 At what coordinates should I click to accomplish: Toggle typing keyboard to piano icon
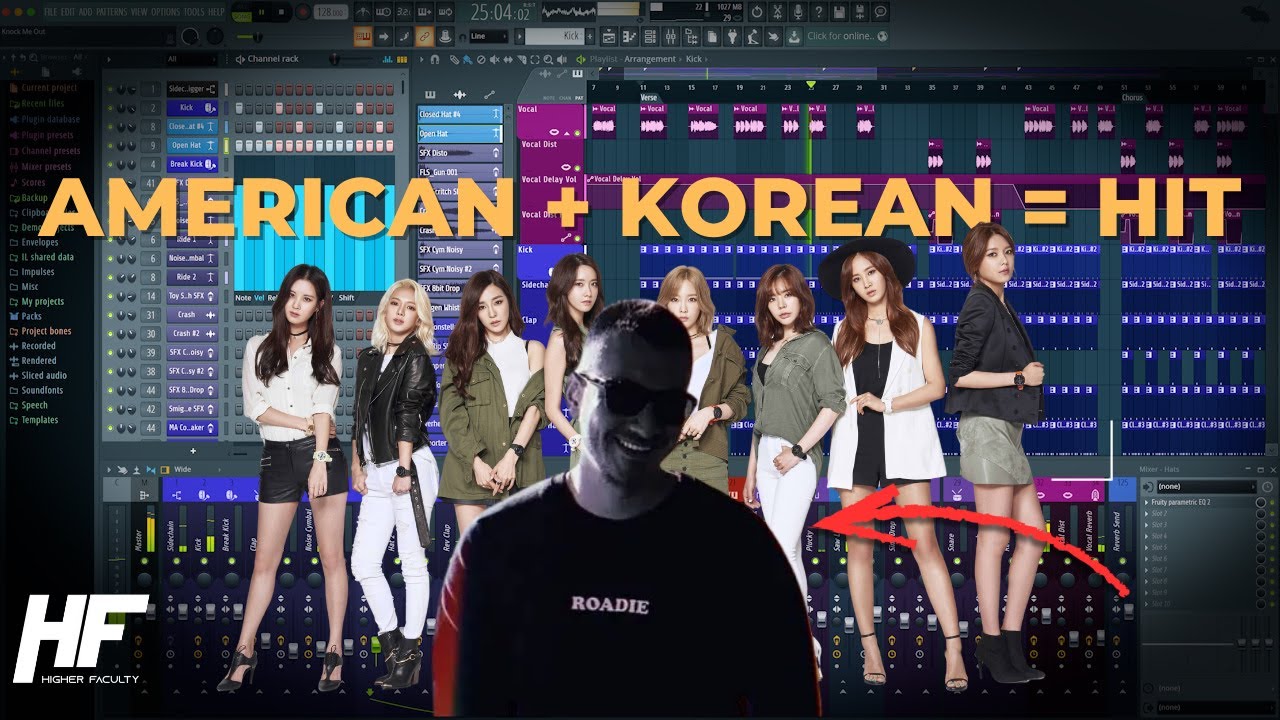[x=363, y=37]
